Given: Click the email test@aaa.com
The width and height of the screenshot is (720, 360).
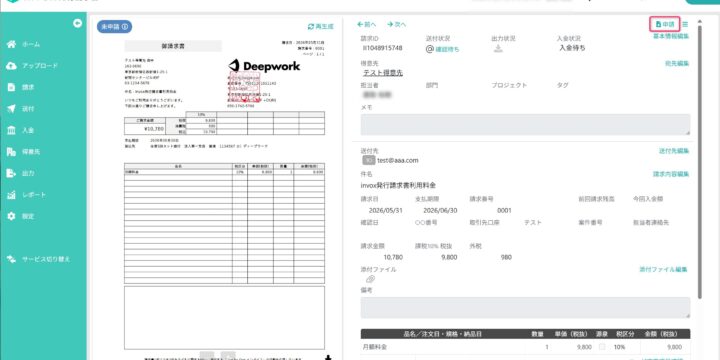Looking at the screenshot, I should click(x=398, y=161).
